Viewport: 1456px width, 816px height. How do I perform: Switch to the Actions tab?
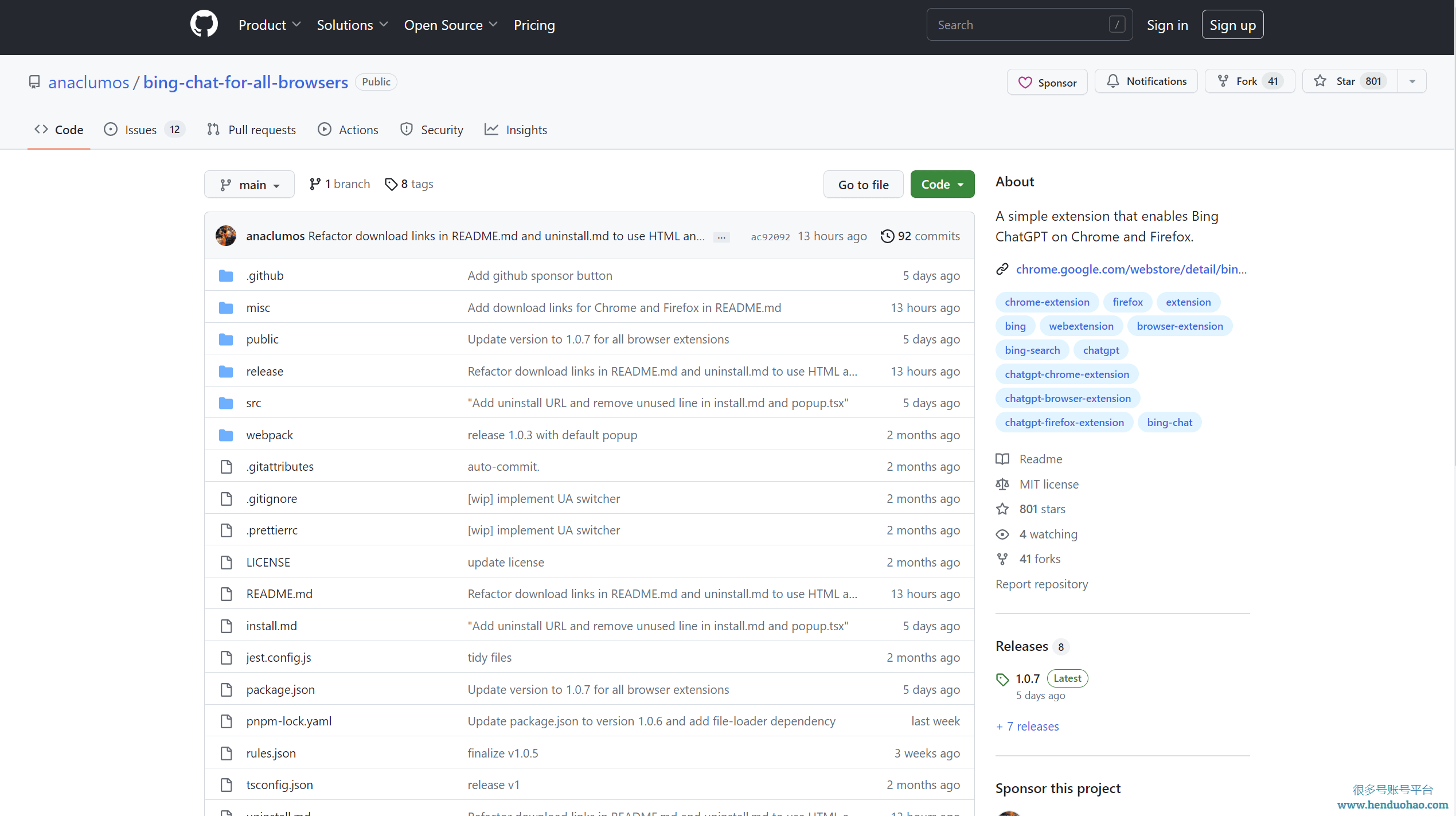coord(348,130)
